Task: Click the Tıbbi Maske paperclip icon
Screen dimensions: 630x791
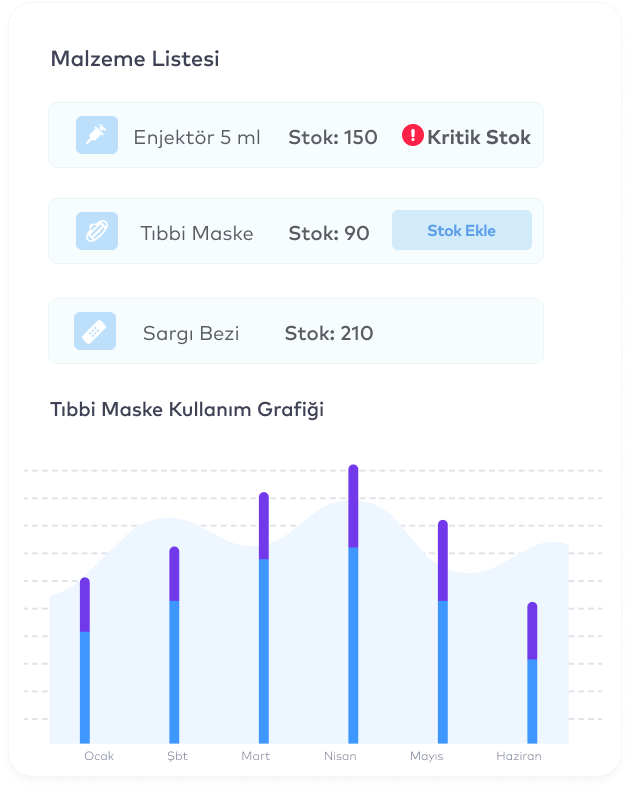Action: 97,232
